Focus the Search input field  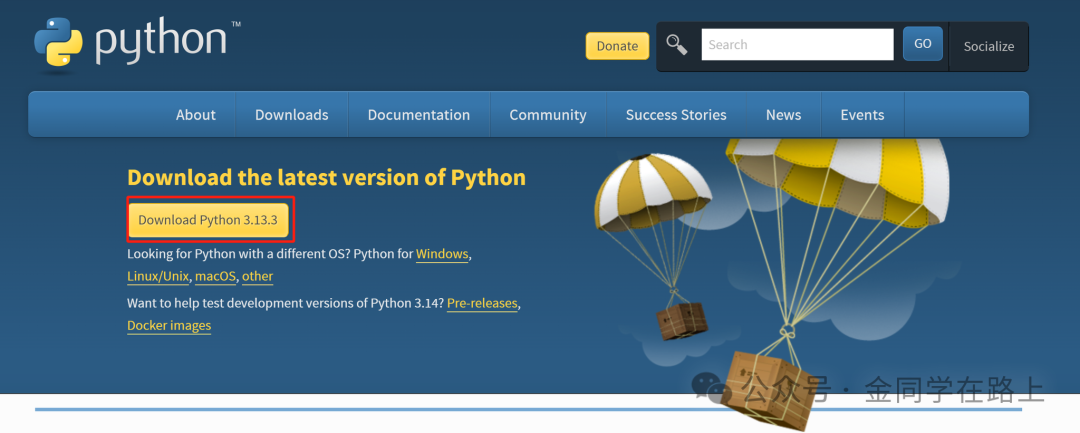(797, 45)
